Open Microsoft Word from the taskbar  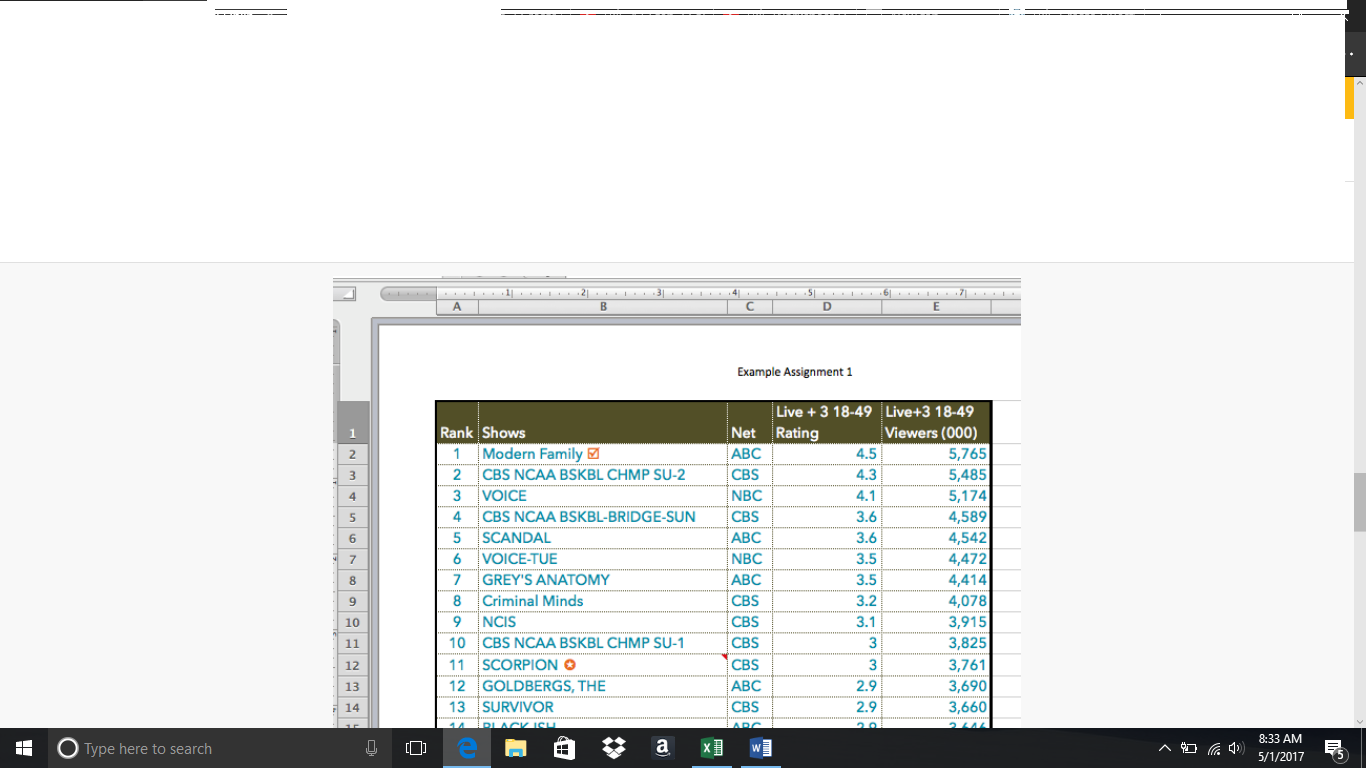[760, 748]
